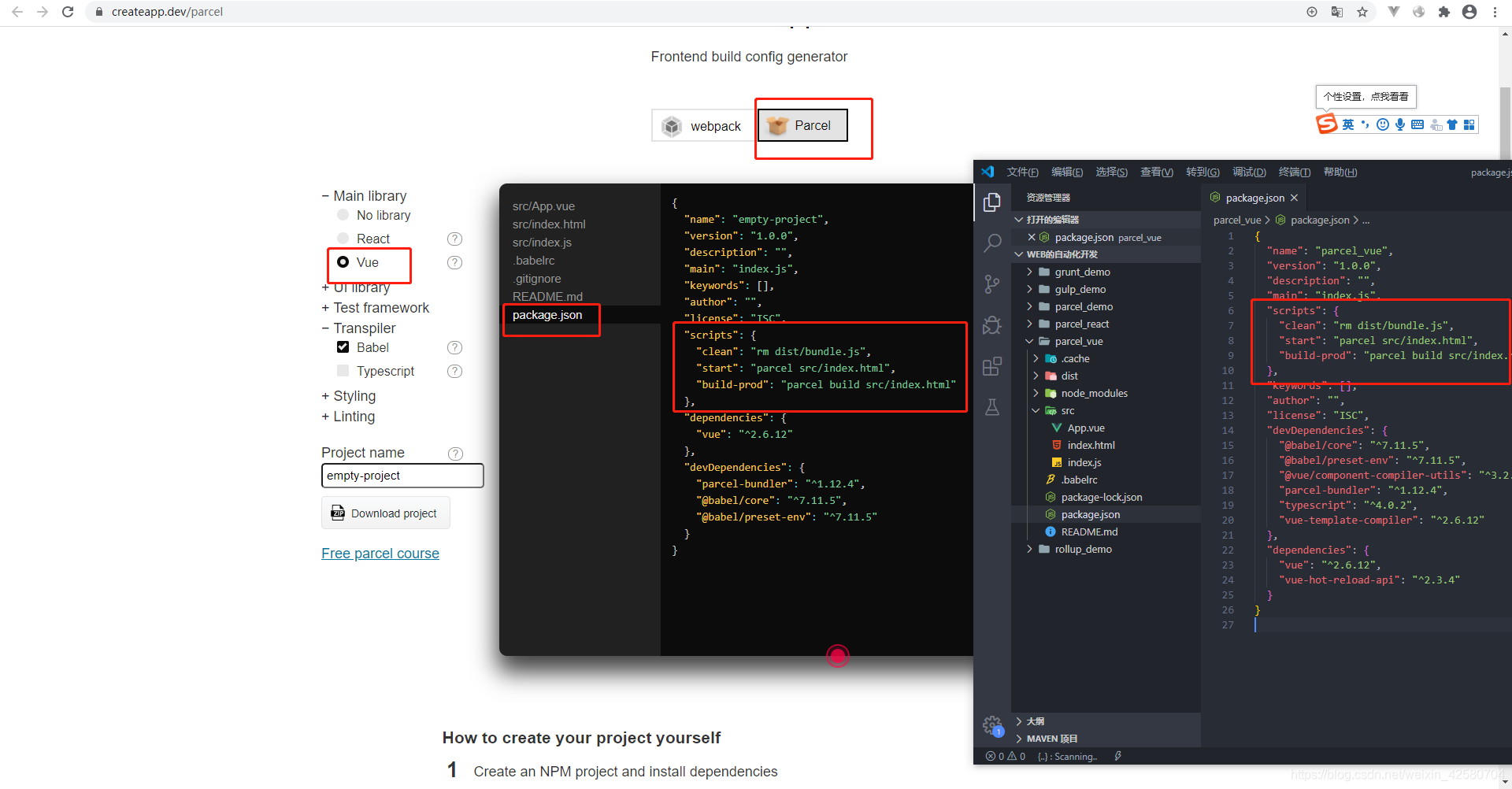The height and width of the screenshot is (789, 1512).
Task: Open the 查看(V) menu in VS Code
Action: point(1157,172)
